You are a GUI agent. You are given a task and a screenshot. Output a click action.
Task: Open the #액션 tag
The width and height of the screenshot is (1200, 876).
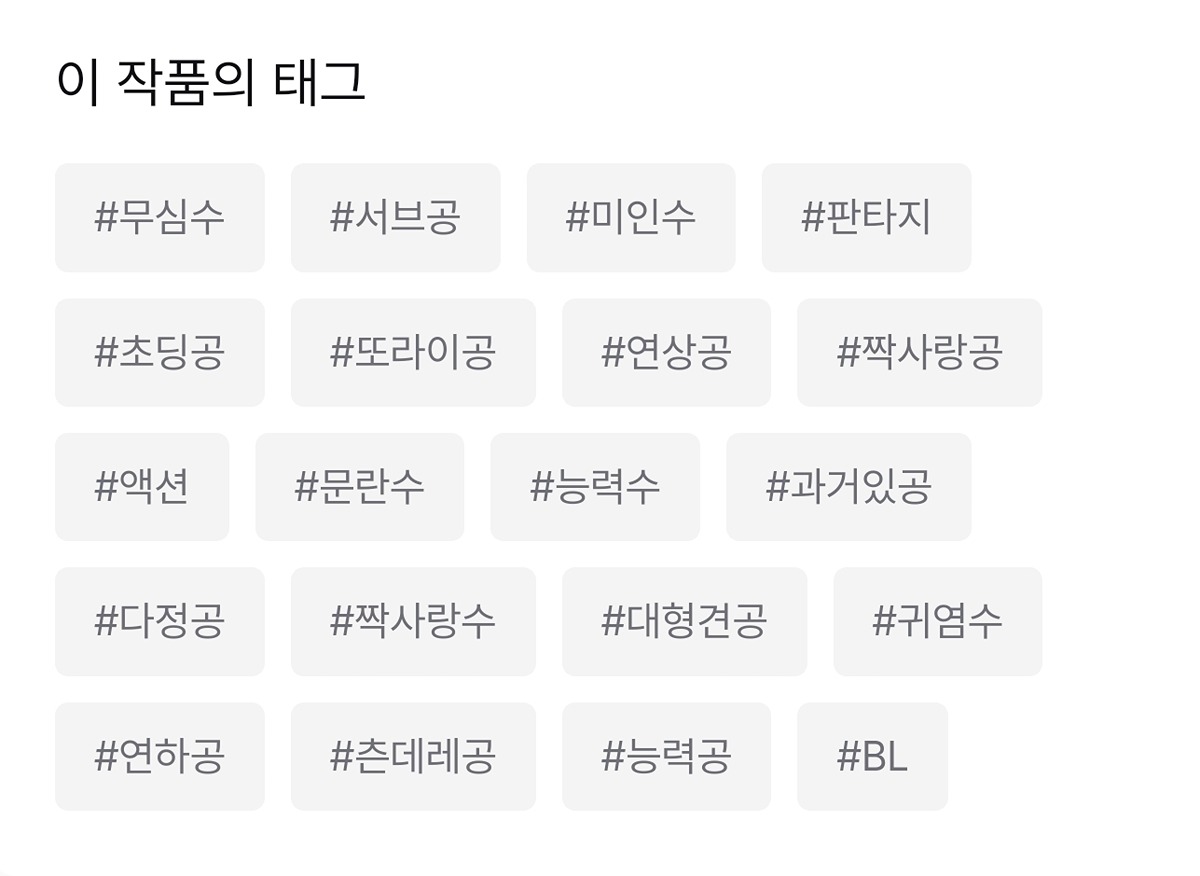coord(142,487)
